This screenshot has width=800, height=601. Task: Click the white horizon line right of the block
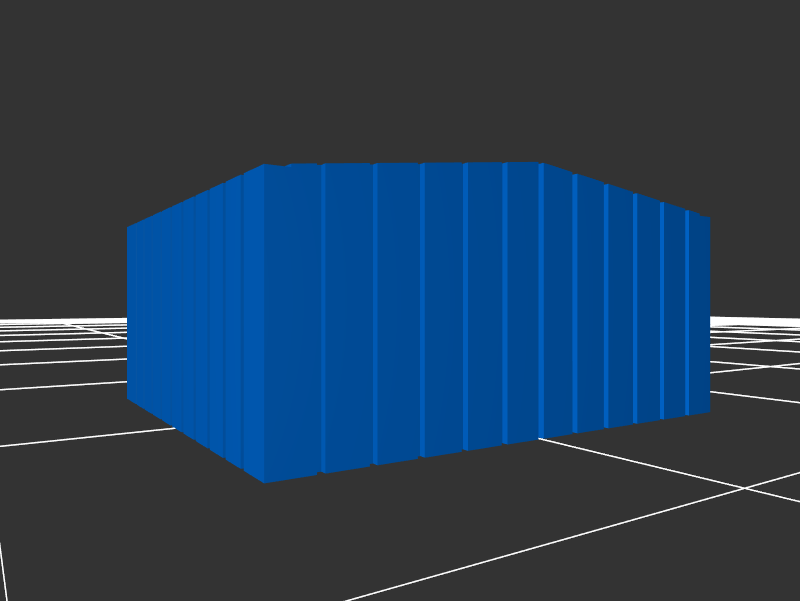pos(755,321)
